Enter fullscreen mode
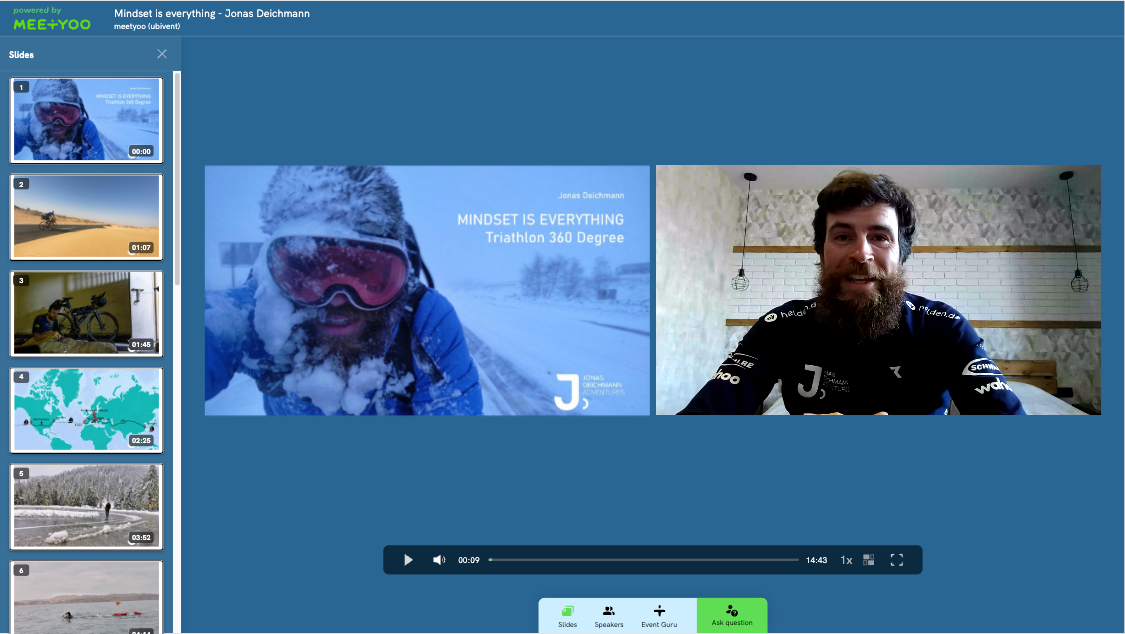The width and height of the screenshot is (1125, 634). click(897, 560)
